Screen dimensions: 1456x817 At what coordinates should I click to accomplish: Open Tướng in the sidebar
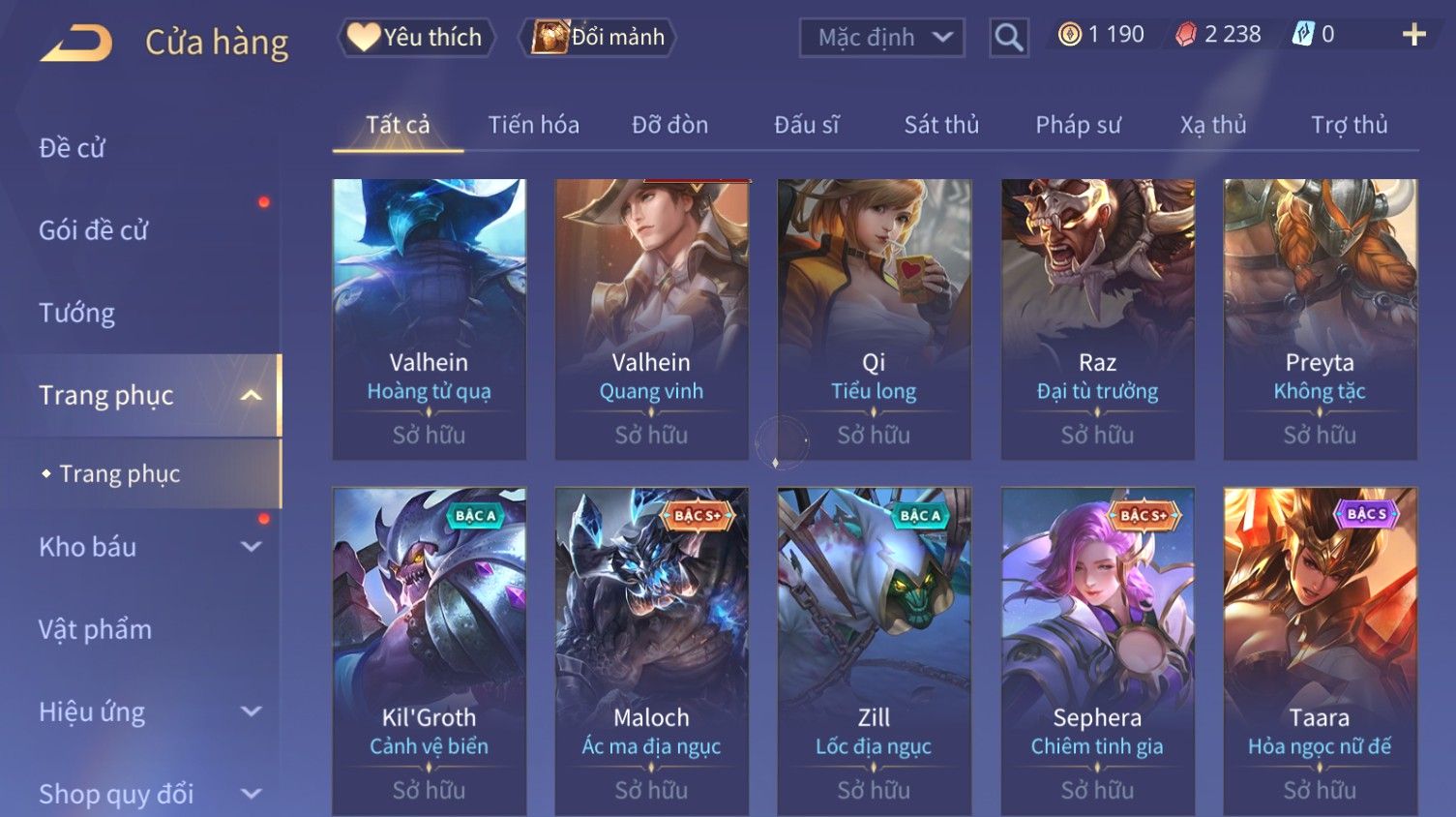coord(76,313)
